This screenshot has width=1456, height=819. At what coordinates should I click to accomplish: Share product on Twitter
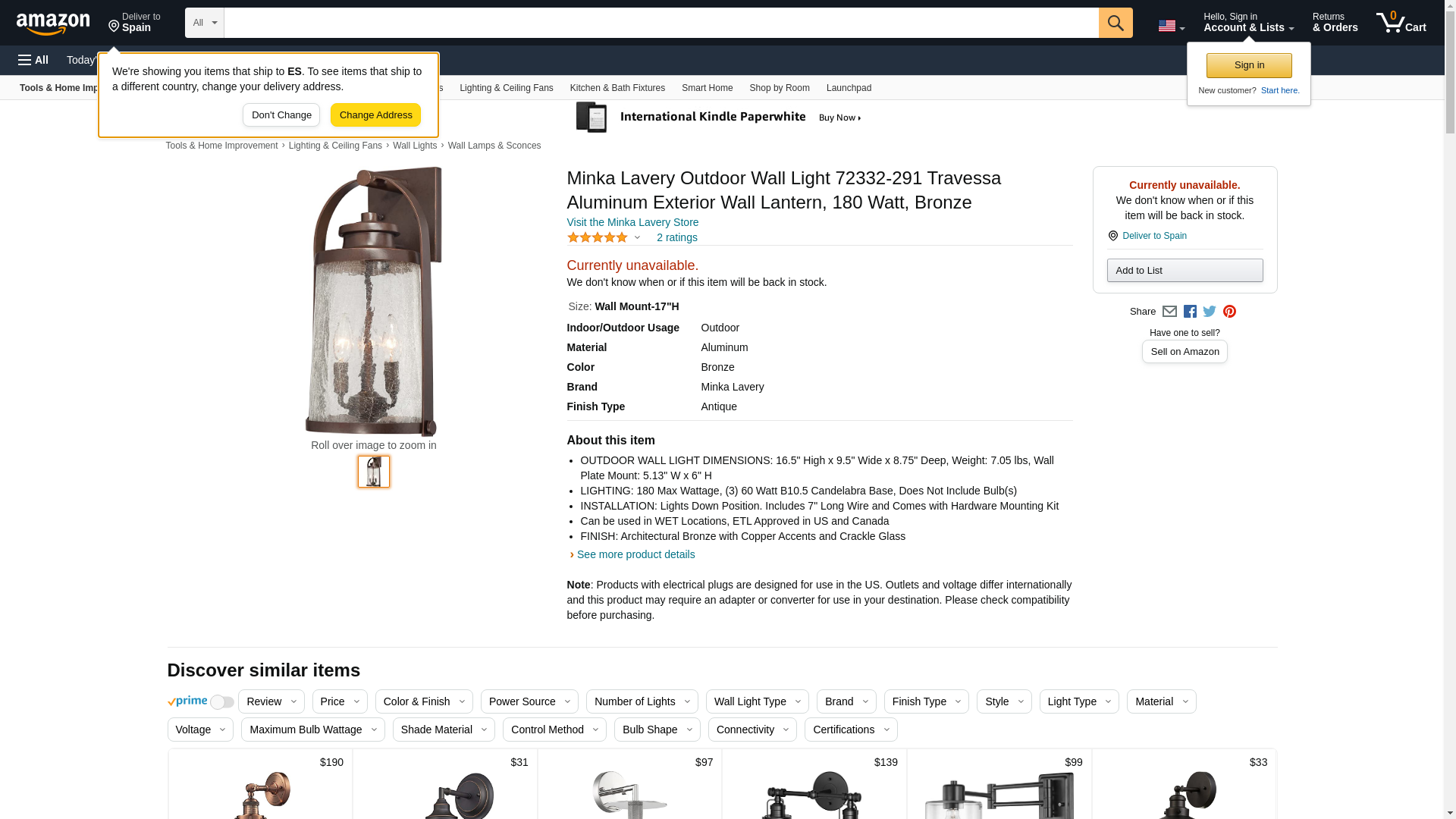[x=1210, y=312]
